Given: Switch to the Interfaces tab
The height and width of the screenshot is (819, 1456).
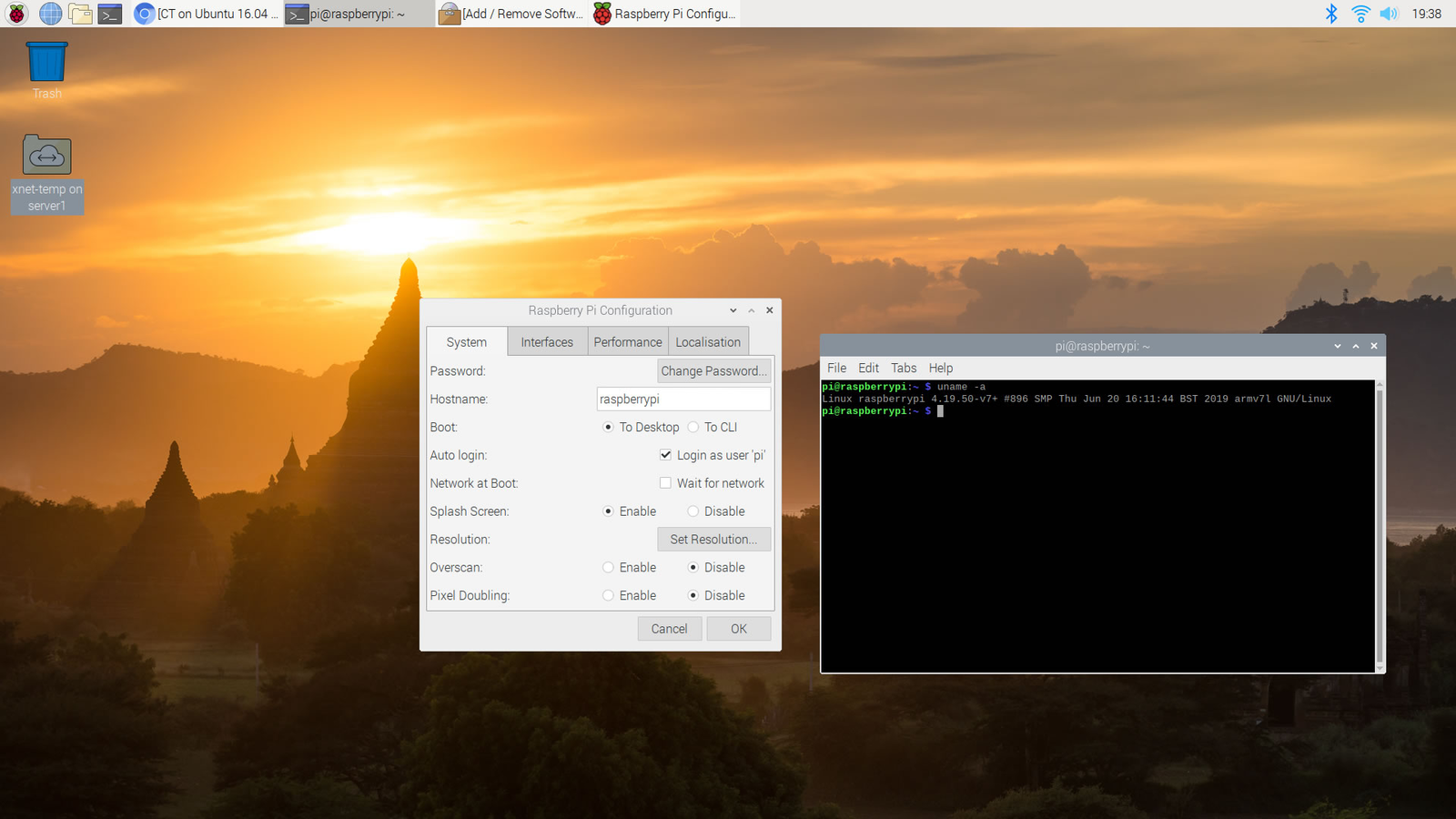Looking at the screenshot, I should point(547,342).
